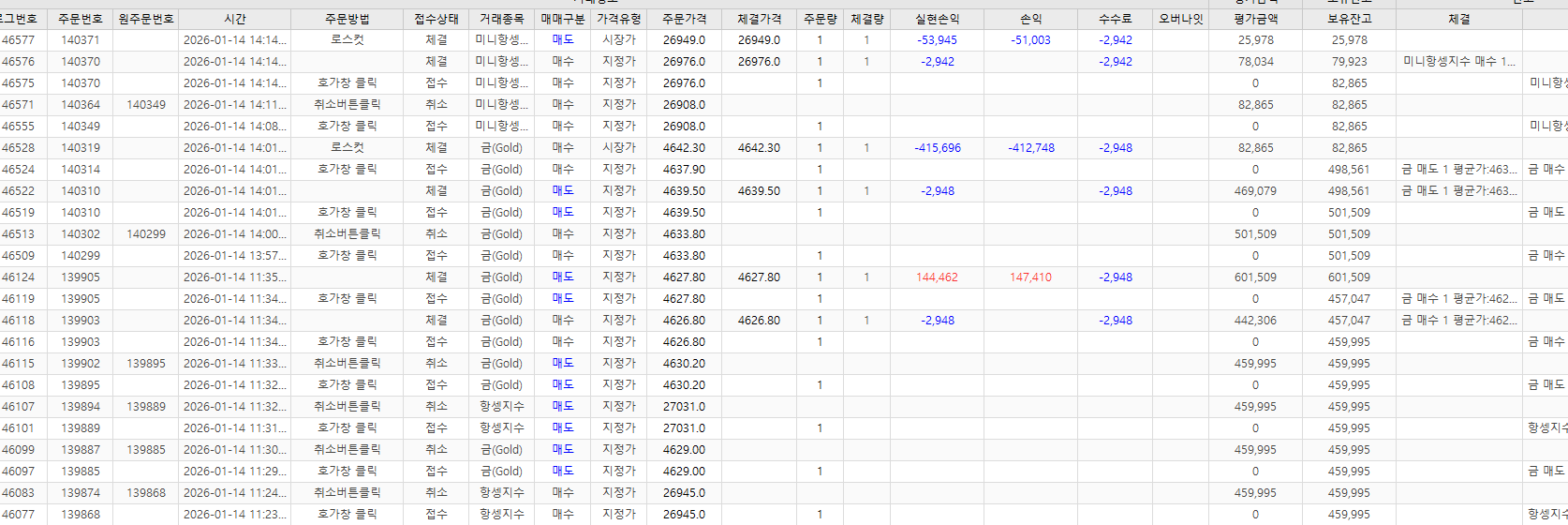Click the 보유잔고 column header
The image size is (1568, 525).
1350,19
